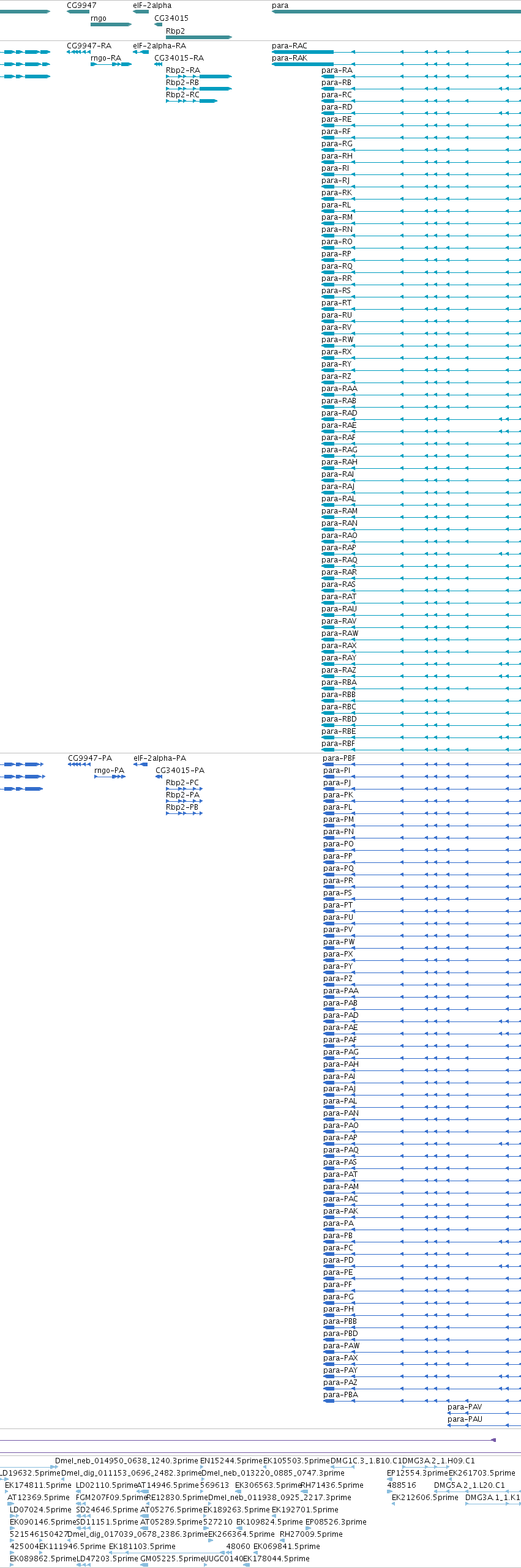Viewport: 521px width, 1568px height.
Task: Select EST 'Dmel_neb_014950_0638_1240.3prime'
Action: 127,1461
